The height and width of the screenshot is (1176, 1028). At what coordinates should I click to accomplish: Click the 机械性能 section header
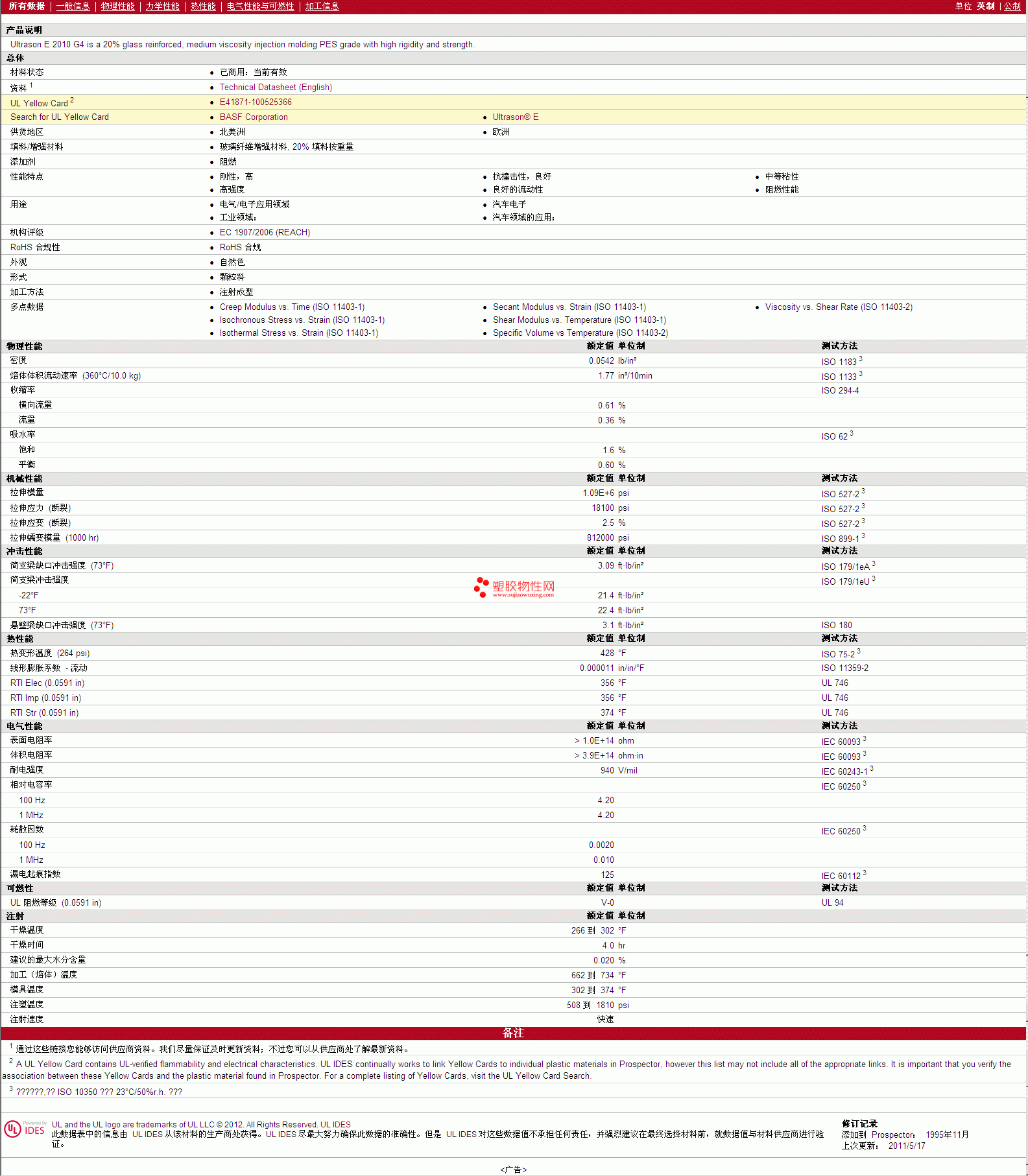[x=24, y=479]
